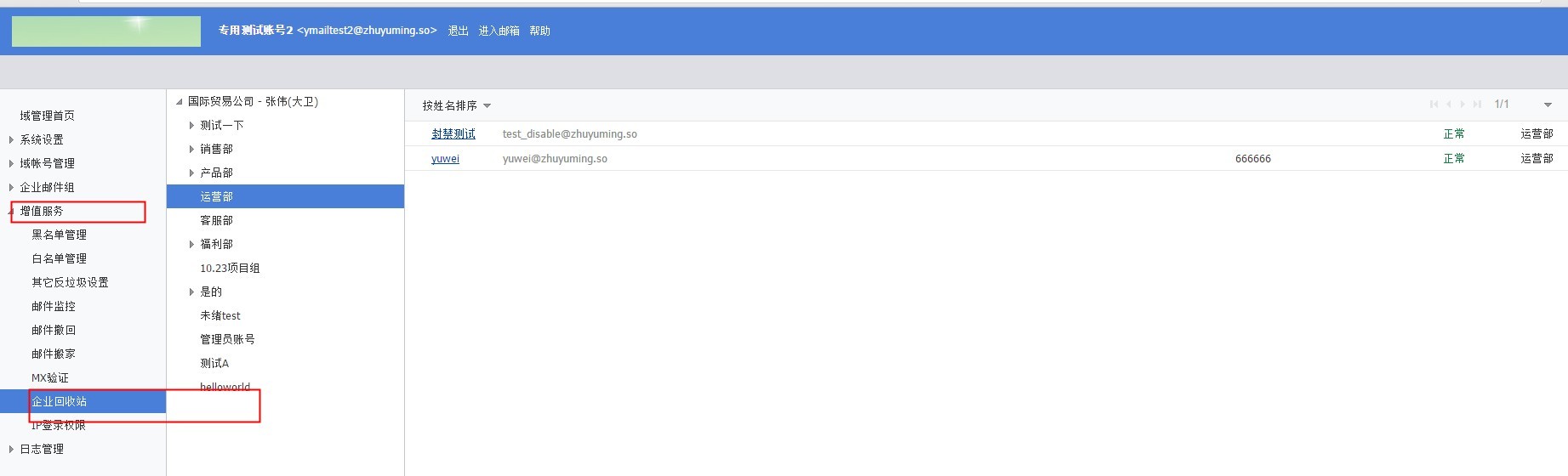Open the page selector dropdown beside 1/1
The height and width of the screenshot is (476, 1568).
(x=1548, y=105)
